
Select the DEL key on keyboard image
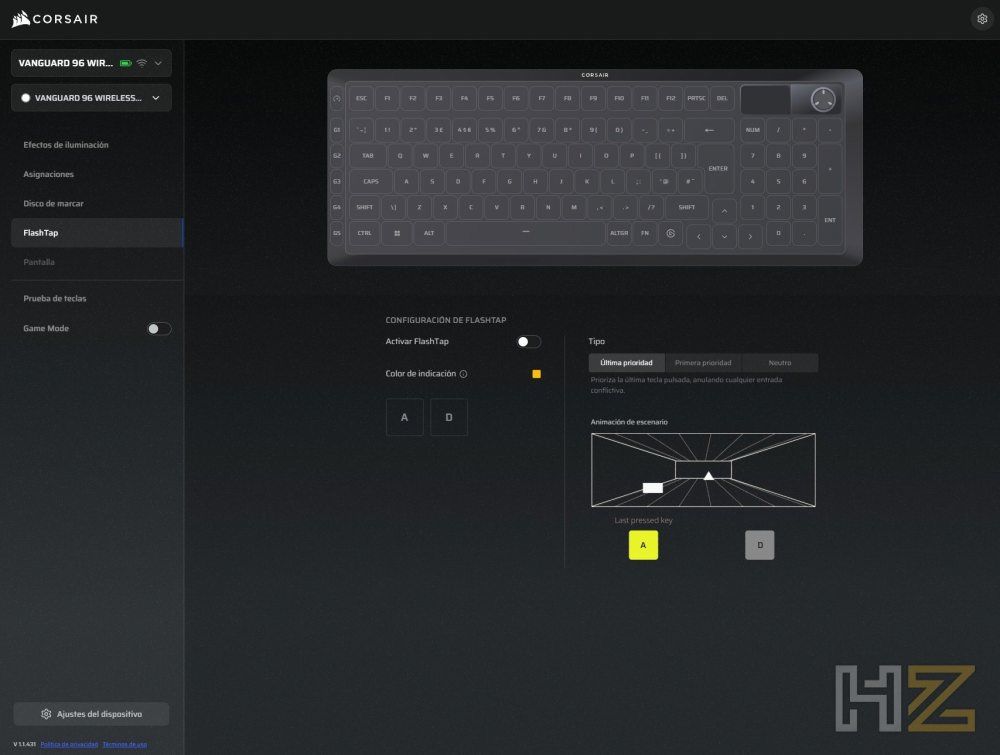(x=722, y=99)
